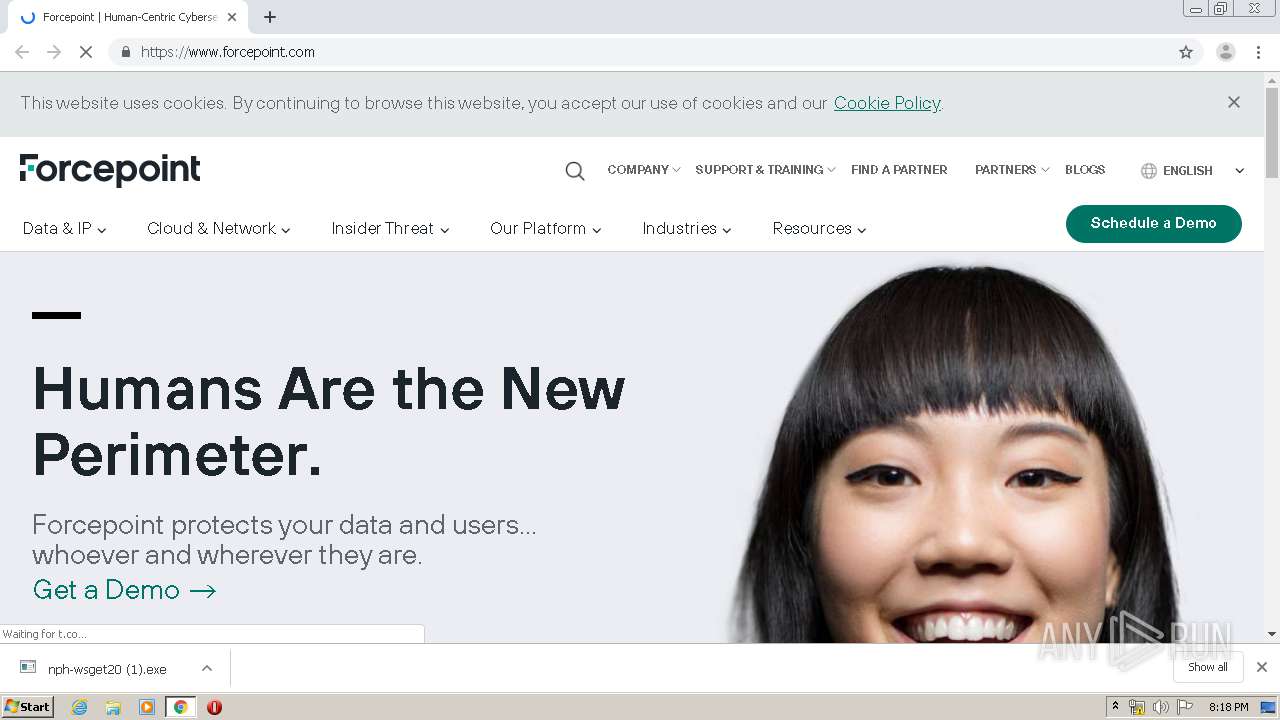The image size is (1280, 720).
Task: Open the Windows Start menu
Action: [x=28, y=707]
